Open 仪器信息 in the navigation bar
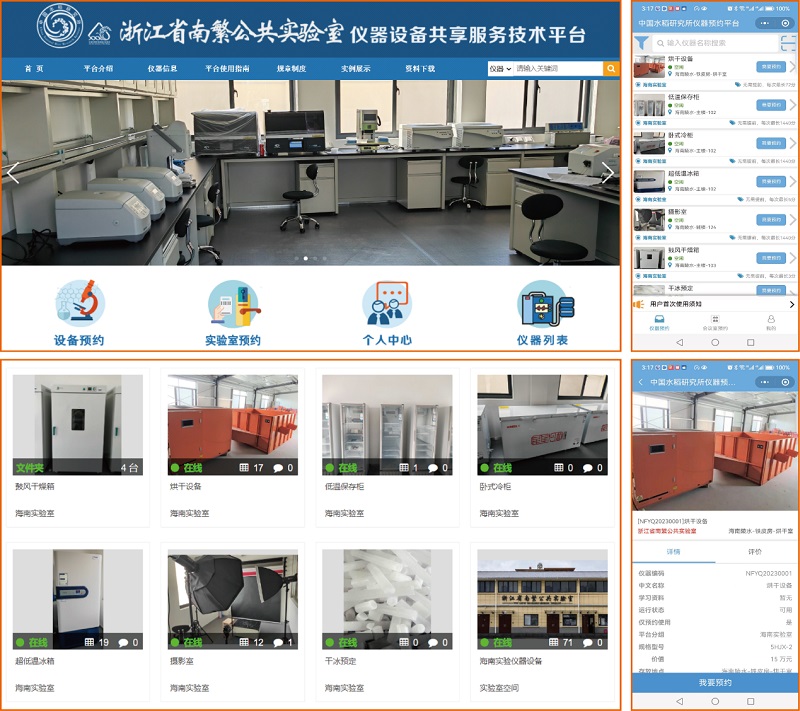 [162, 68]
